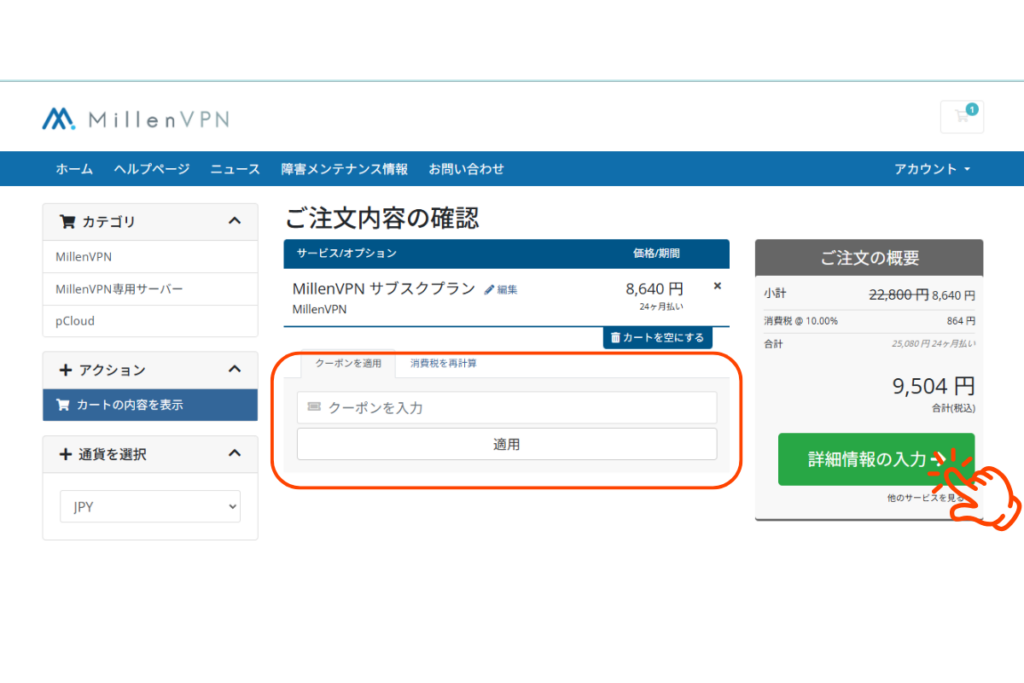Collapse the アクション panel chevron
The image size is (1024, 683).
click(235, 370)
